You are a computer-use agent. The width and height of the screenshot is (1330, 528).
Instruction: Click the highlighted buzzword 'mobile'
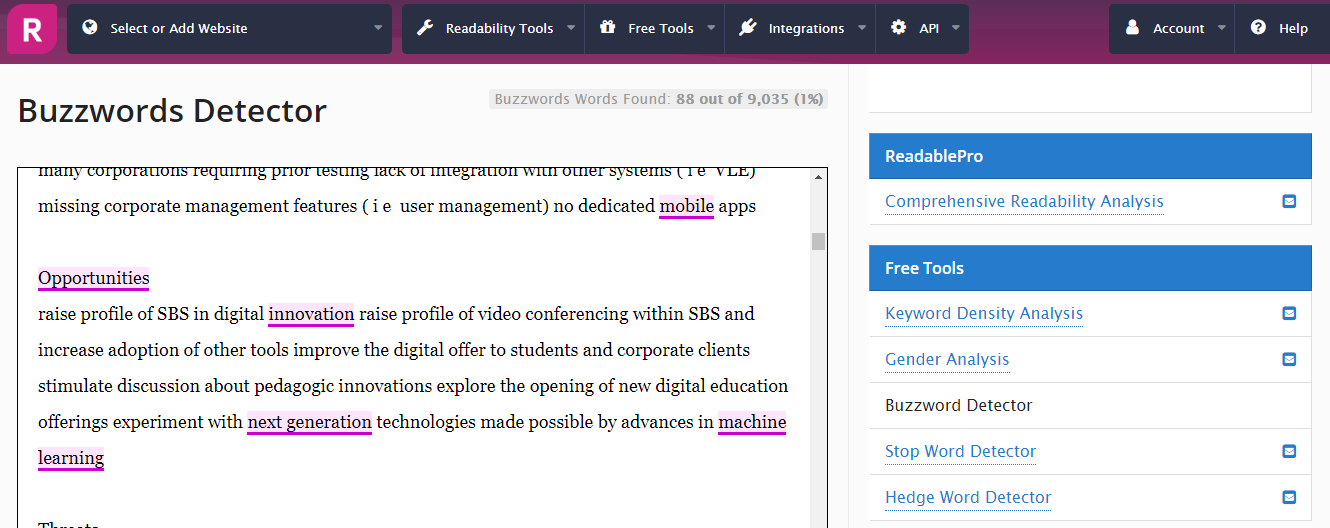click(686, 207)
